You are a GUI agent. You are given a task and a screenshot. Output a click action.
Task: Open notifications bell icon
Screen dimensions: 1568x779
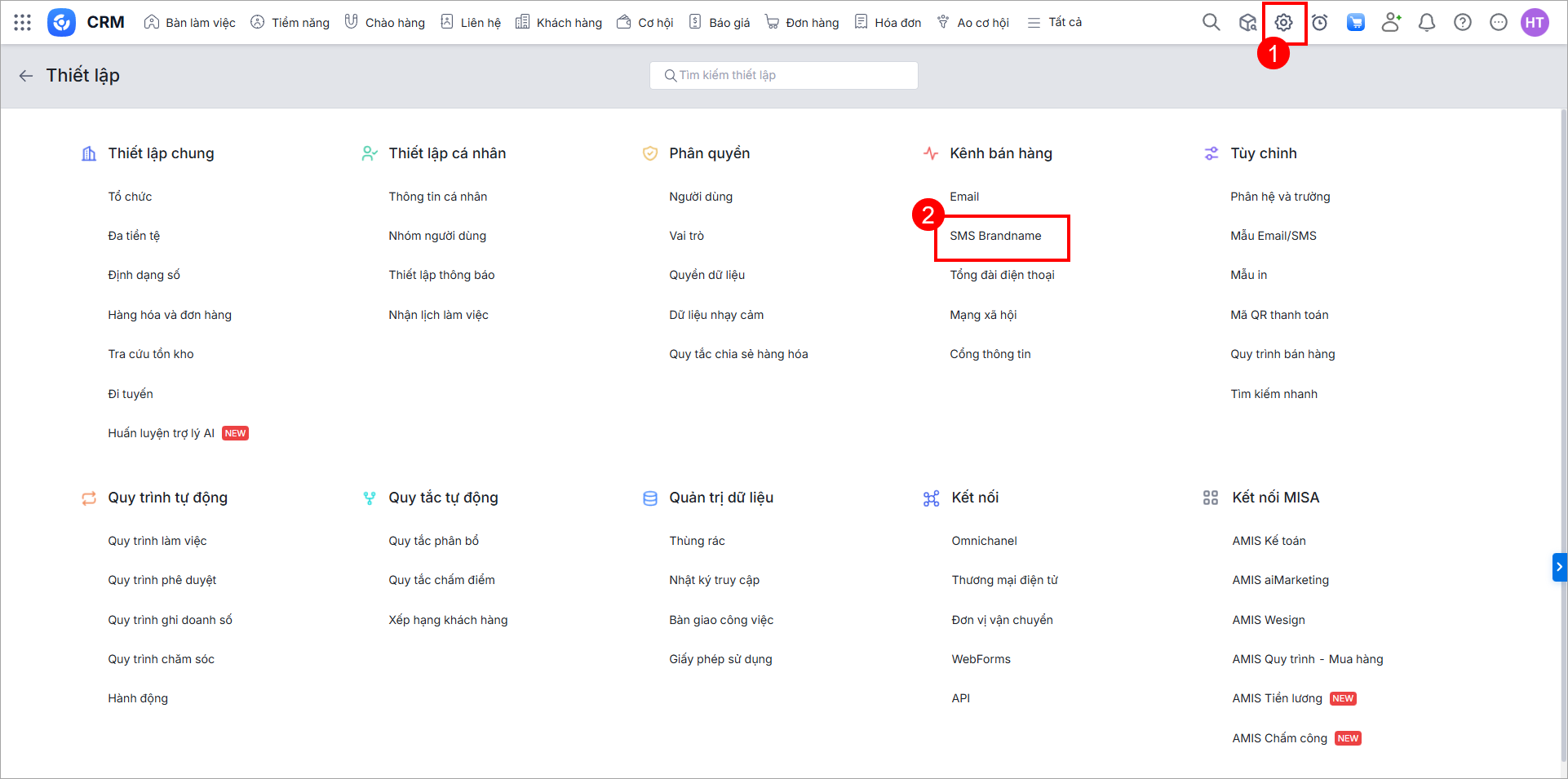click(x=1427, y=23)
